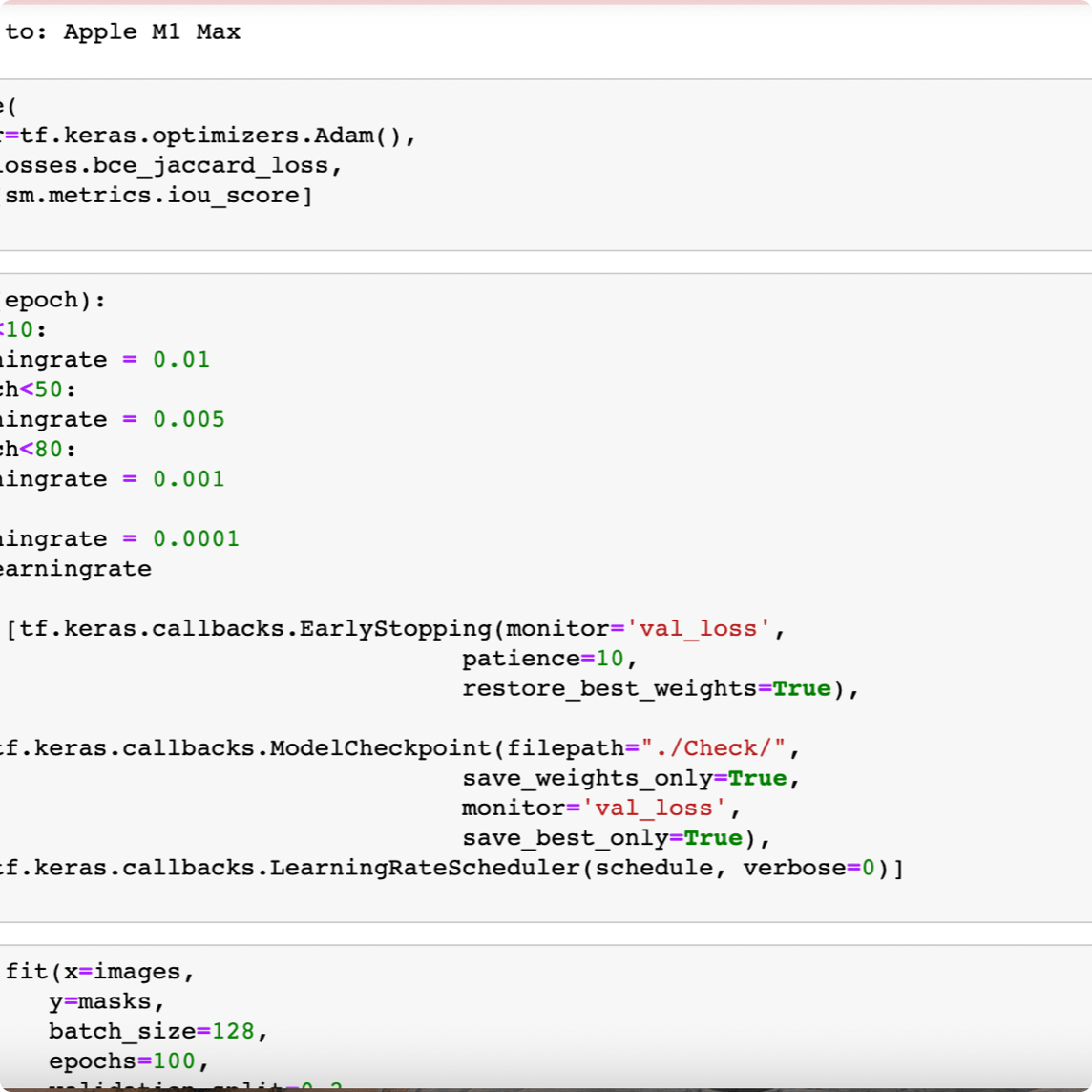Click the 0.001 learning rate value
Screen dimensions: 1092x1092
tap(189, 479)
